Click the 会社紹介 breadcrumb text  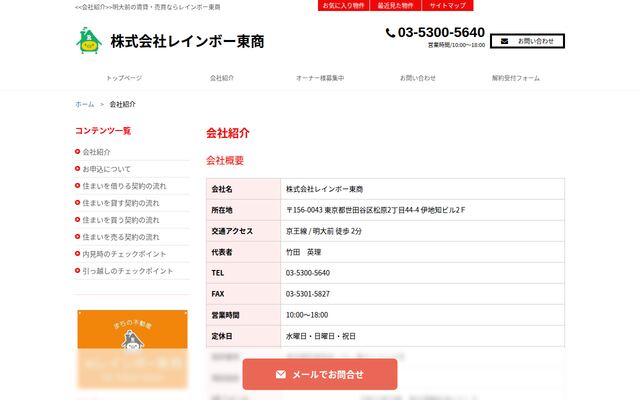click(x=122, y=104)
